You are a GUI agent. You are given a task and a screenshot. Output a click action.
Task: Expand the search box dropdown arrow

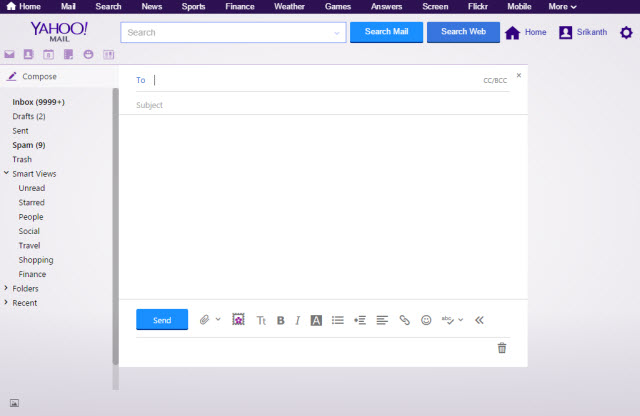click(x=337, y=33)
